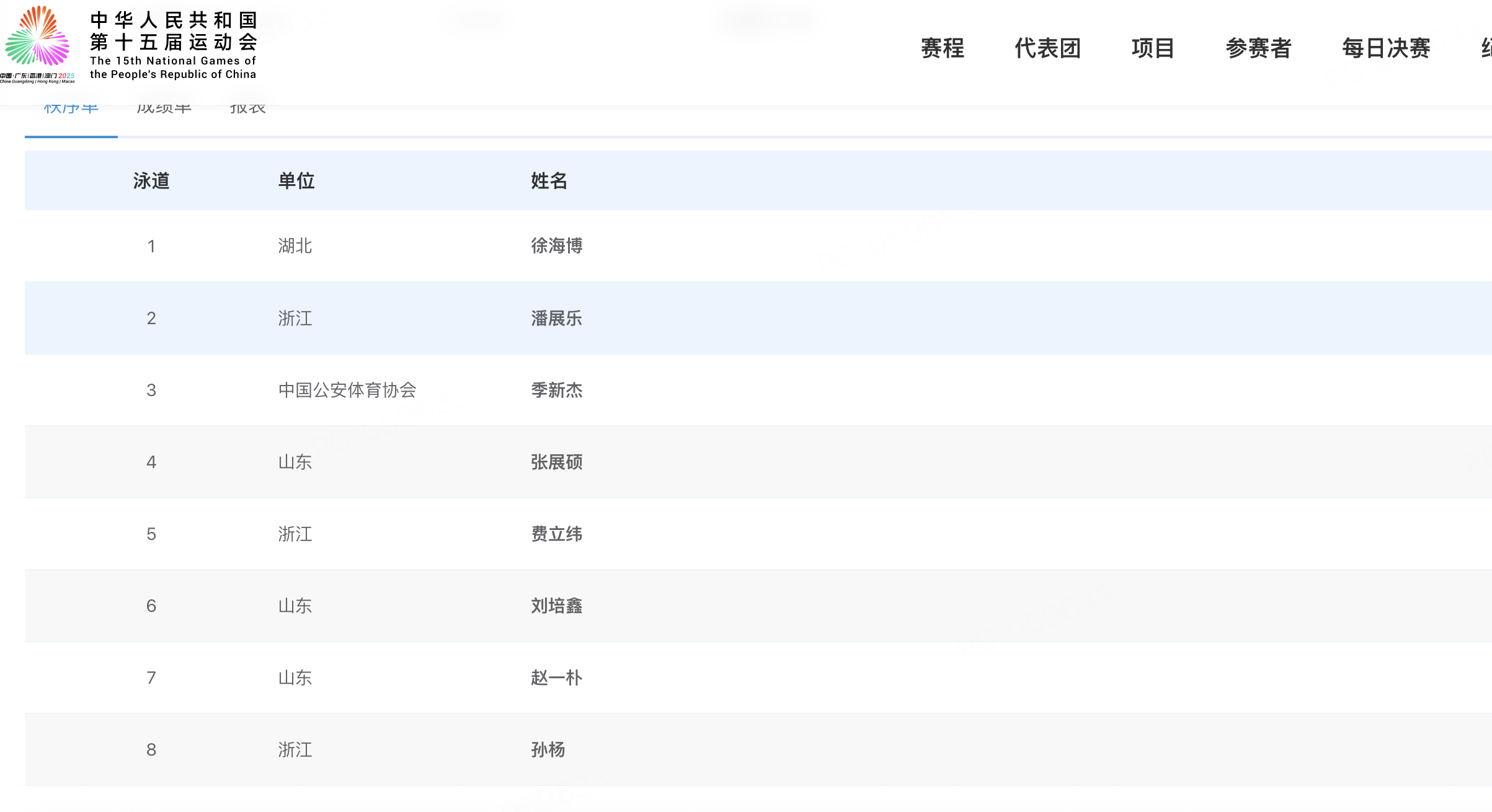1492x812 pixels.
Task: Click athlete name 季新杰
Action: pos(556,391)
